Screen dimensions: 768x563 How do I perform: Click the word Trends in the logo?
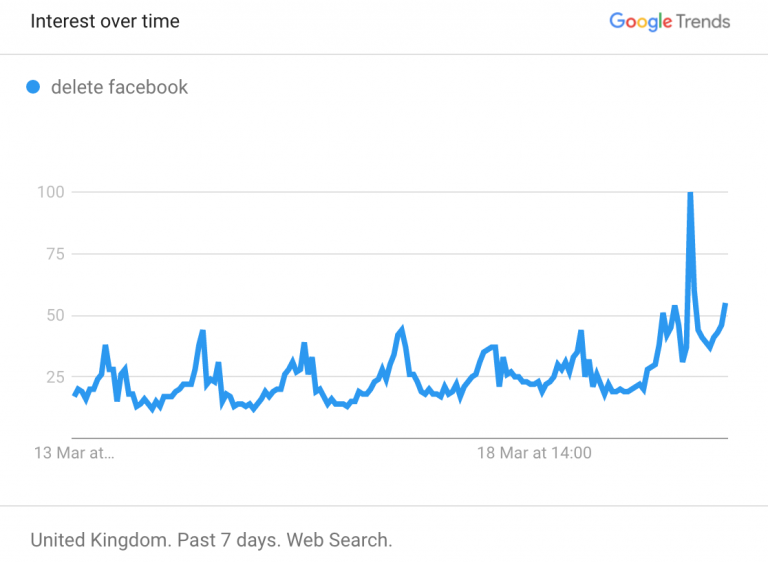pos(703,22)
